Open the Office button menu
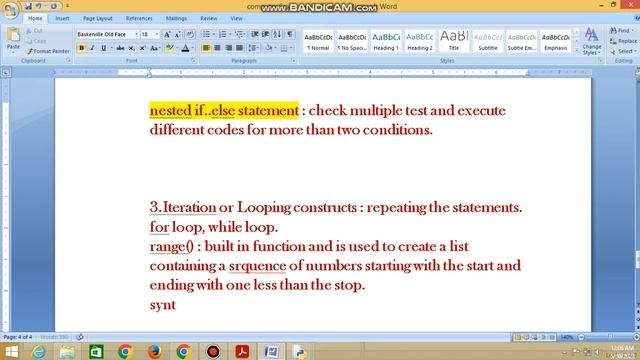 click(11, 10)
